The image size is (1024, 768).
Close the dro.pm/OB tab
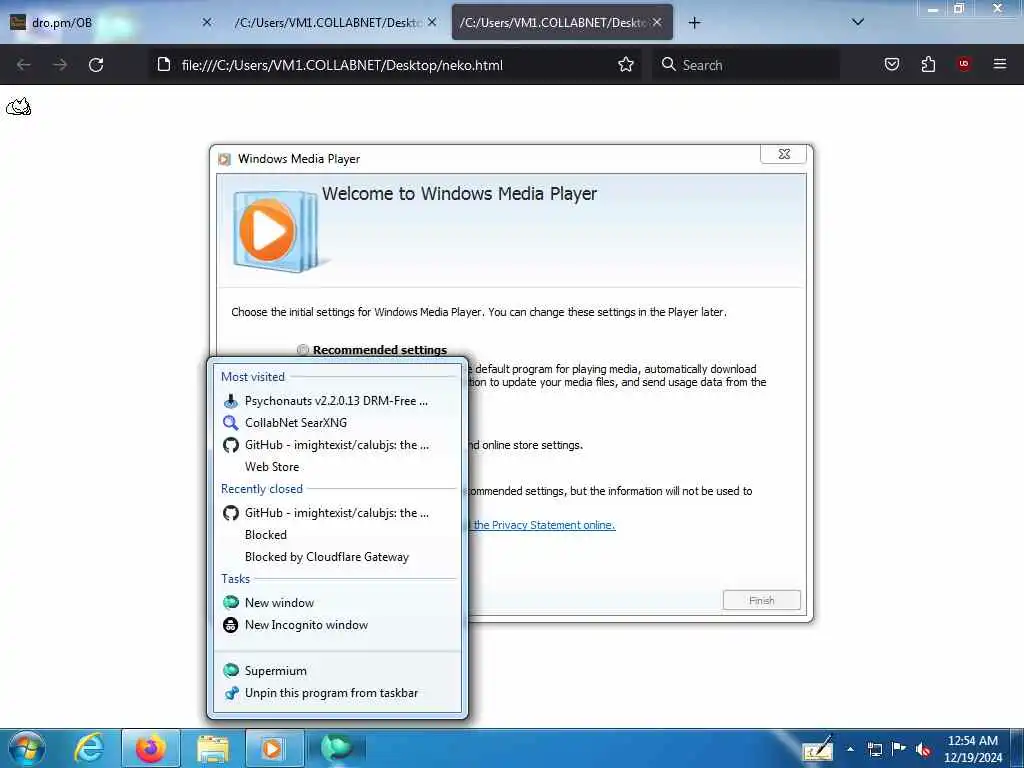point(207,22)
